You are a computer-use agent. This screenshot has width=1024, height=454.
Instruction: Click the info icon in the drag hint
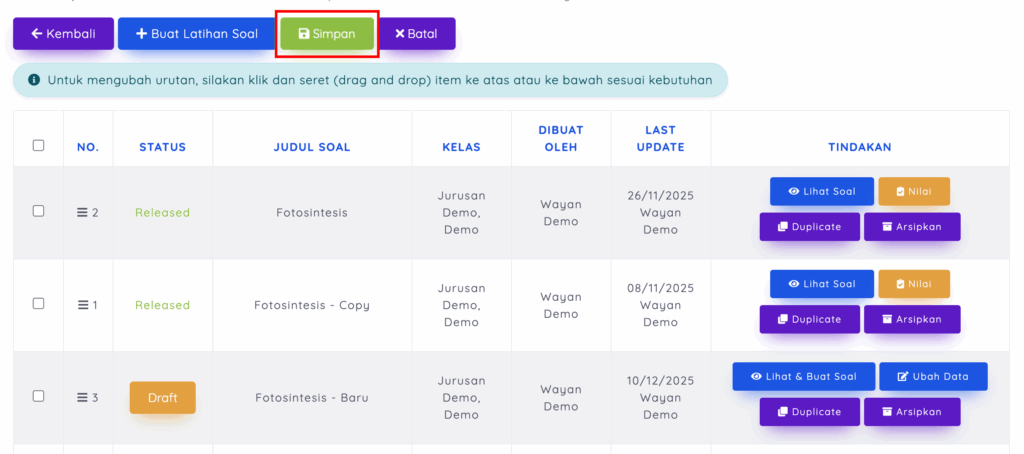tap(34, 80)
